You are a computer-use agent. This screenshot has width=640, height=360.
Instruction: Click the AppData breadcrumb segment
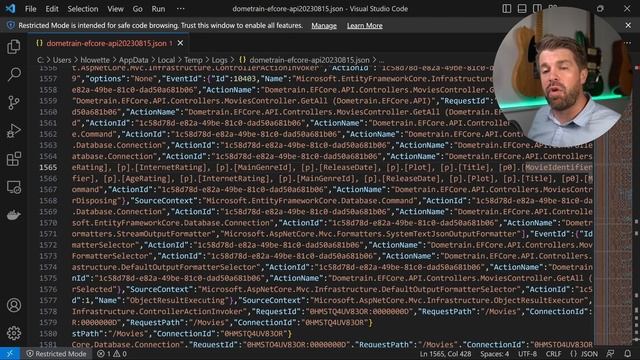click(x=133, y=60)
